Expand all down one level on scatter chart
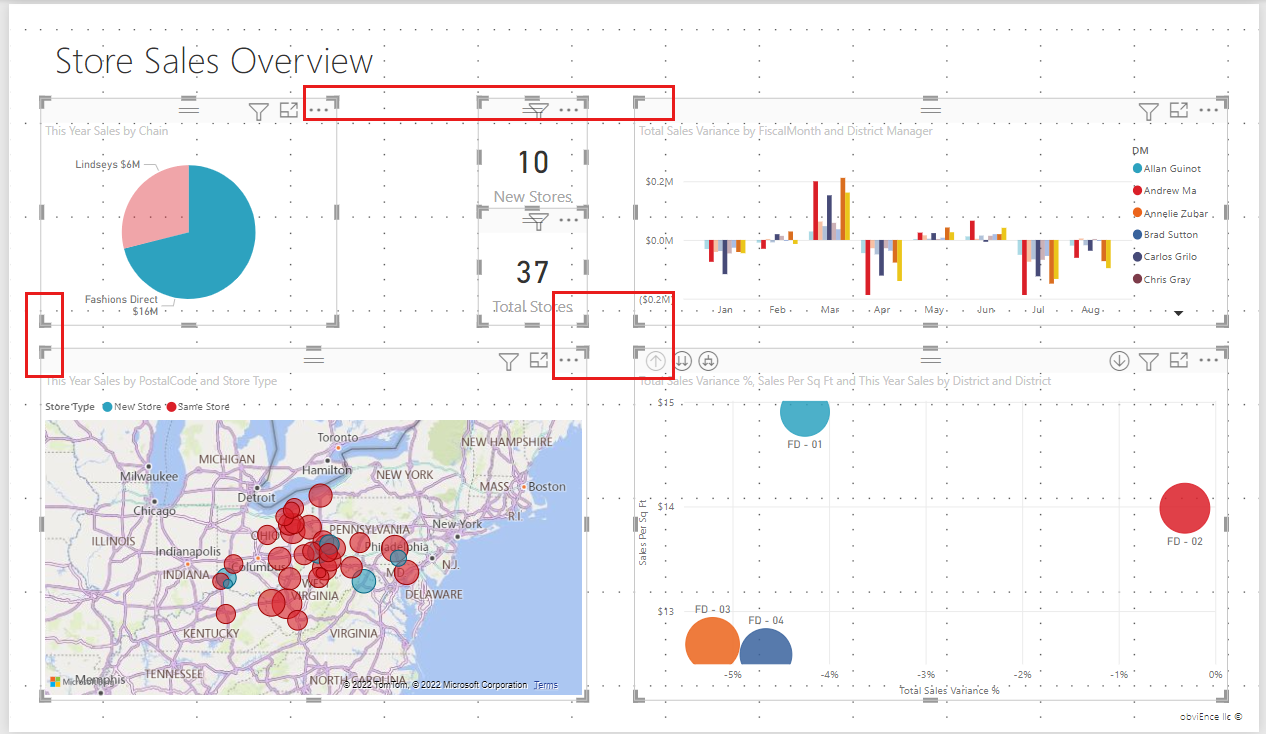The height and width of the screenshot is (734, 1266). (709, 361)
